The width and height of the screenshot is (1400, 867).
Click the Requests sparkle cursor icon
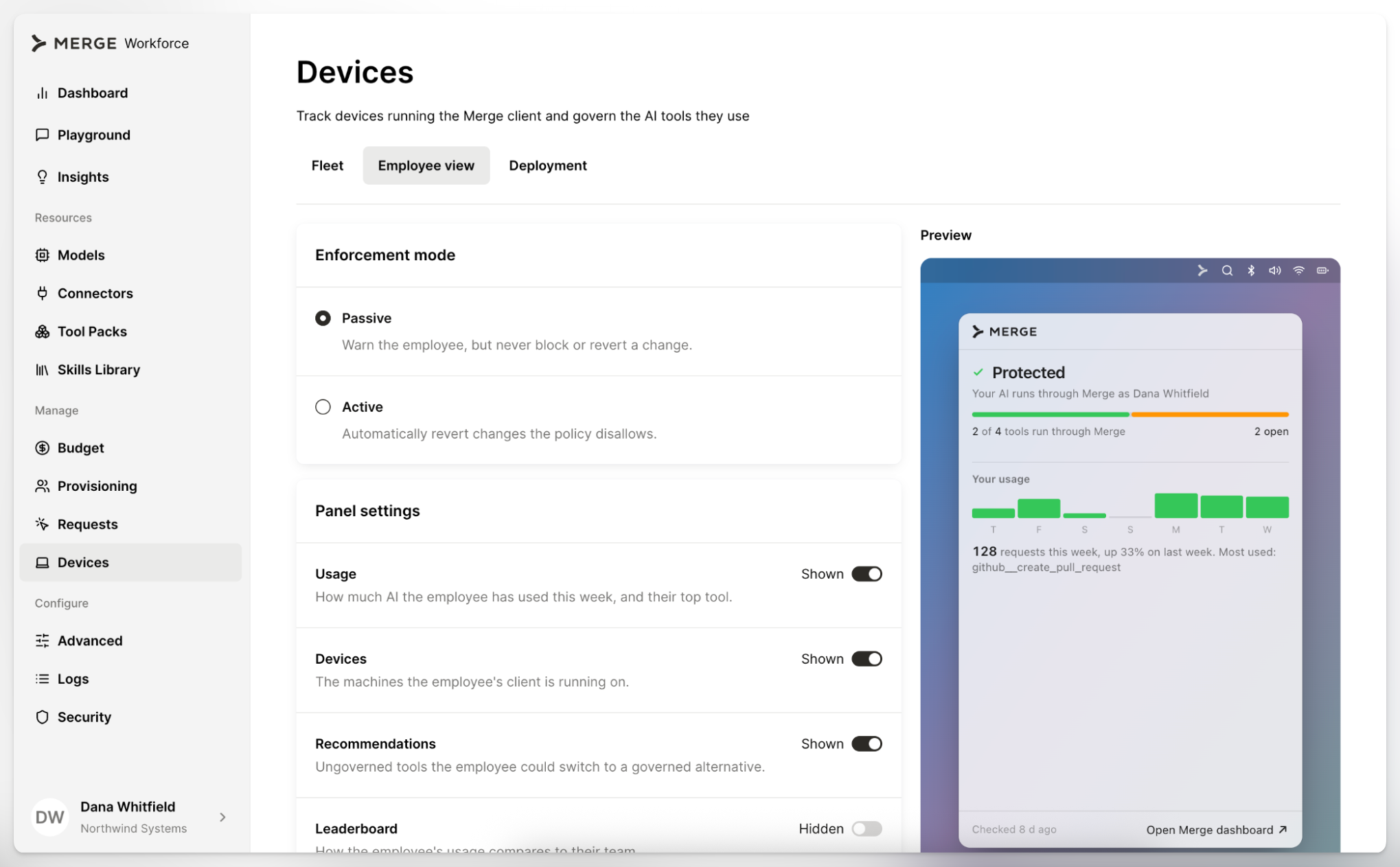pyautogui.click(x=42, y=524)
